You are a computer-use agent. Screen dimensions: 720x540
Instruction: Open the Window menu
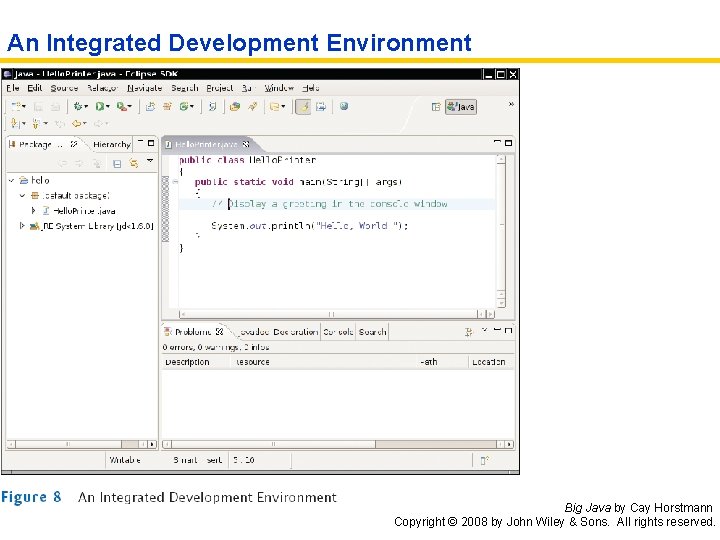coord(279,88)
